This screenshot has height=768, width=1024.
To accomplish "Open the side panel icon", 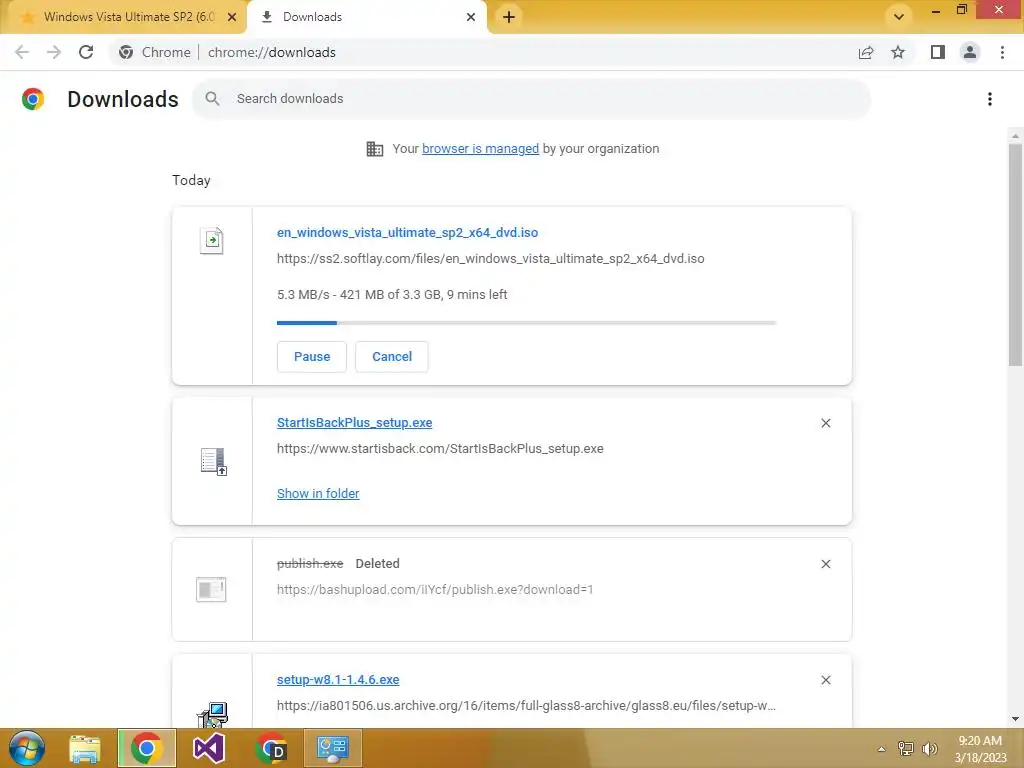I will coord(938,52).
